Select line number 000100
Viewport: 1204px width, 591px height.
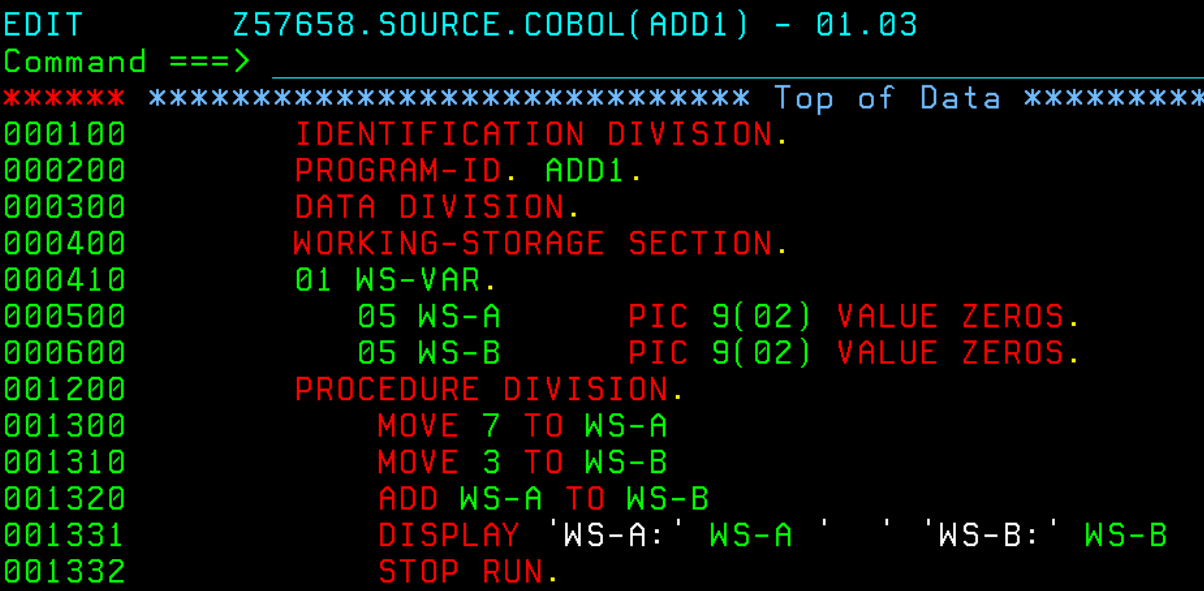click(x=64, y=133)
